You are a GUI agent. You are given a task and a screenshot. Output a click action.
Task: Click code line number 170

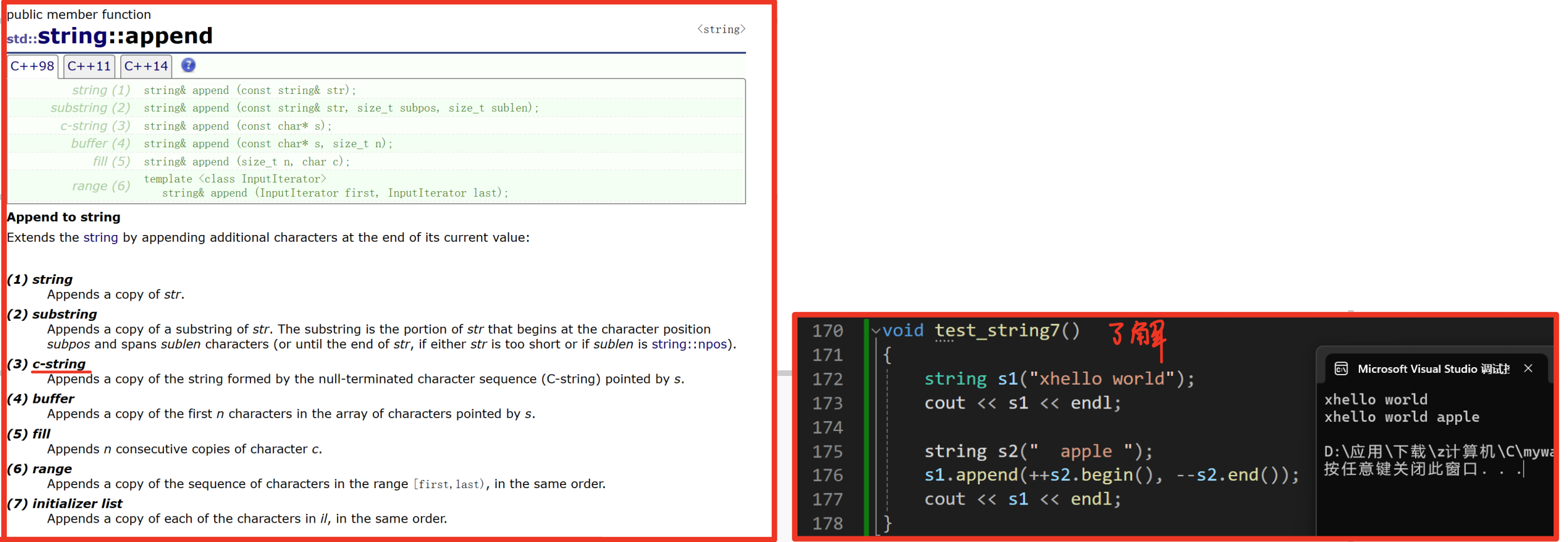point(828,331)
